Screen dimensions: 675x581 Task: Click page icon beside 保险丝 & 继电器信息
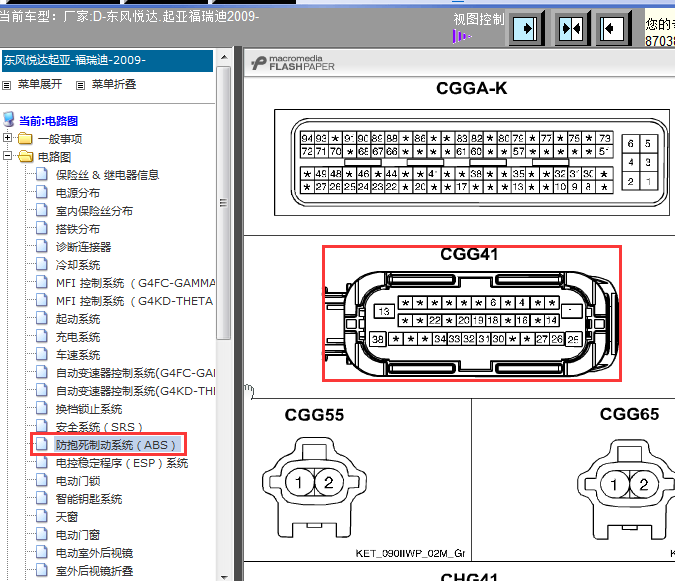coord(42,174)
